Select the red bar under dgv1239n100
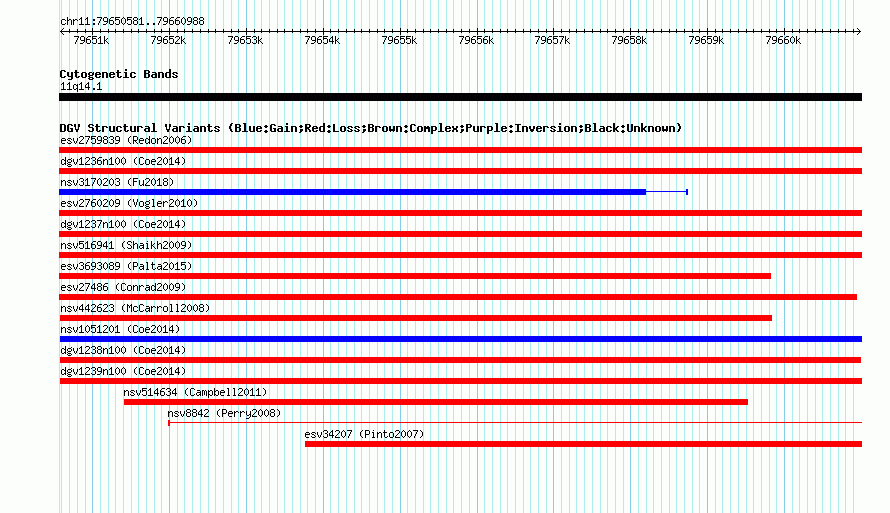890x513 pixels. (x=460, y=381)
